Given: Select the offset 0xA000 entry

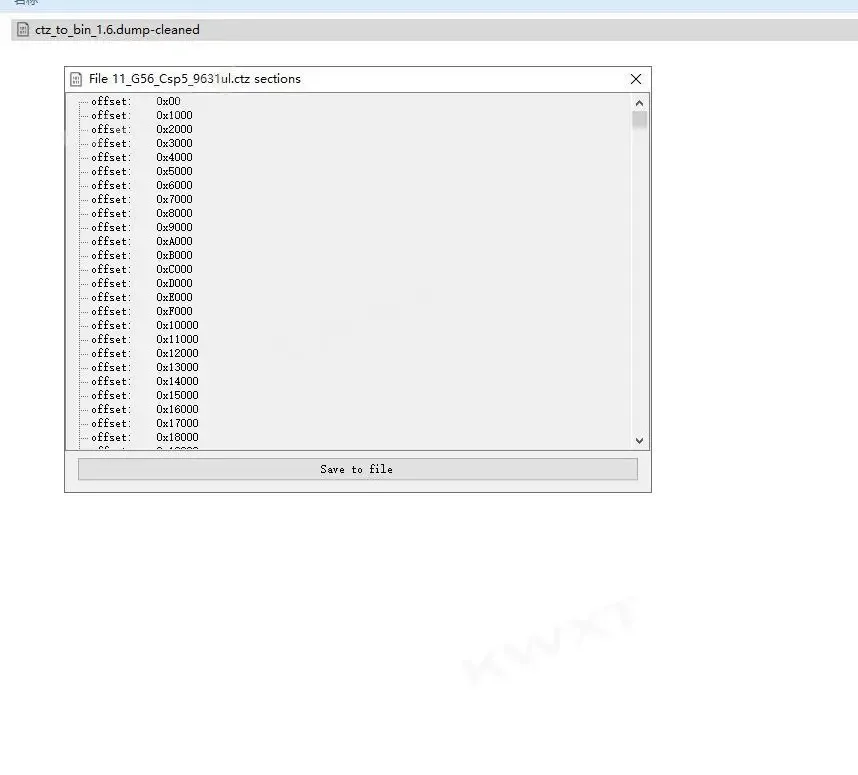Looking at the screenshot, I should click(142, 241).
